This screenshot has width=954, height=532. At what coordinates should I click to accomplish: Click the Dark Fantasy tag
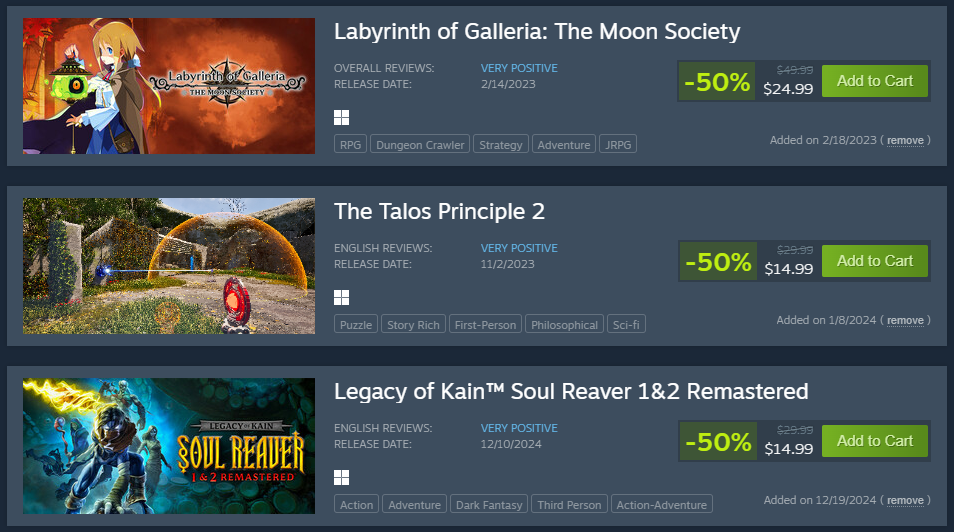[488, 505]
